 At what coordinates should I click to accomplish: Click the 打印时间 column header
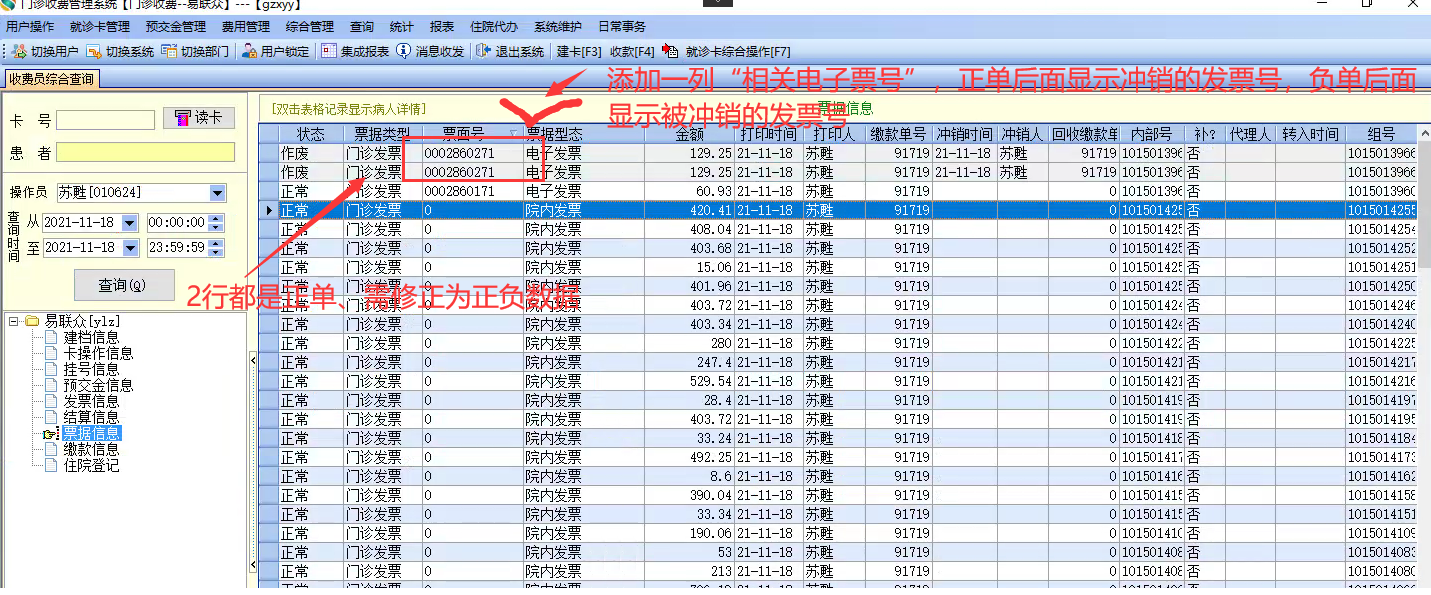(769, 134)
